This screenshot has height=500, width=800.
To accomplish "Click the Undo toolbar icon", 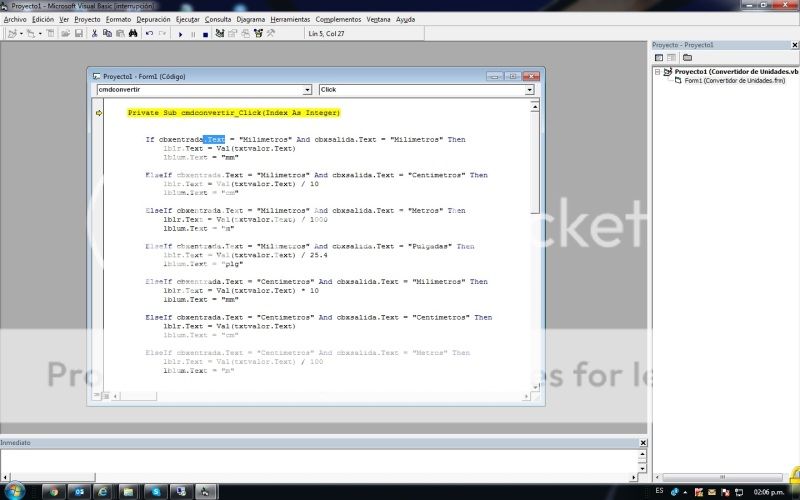I will coord(149,34).
